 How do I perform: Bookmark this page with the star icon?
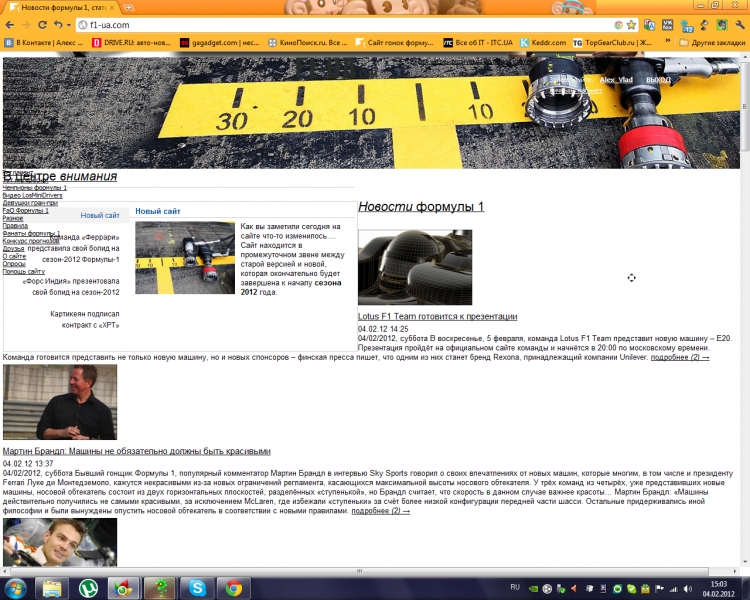tap(631, 25)
